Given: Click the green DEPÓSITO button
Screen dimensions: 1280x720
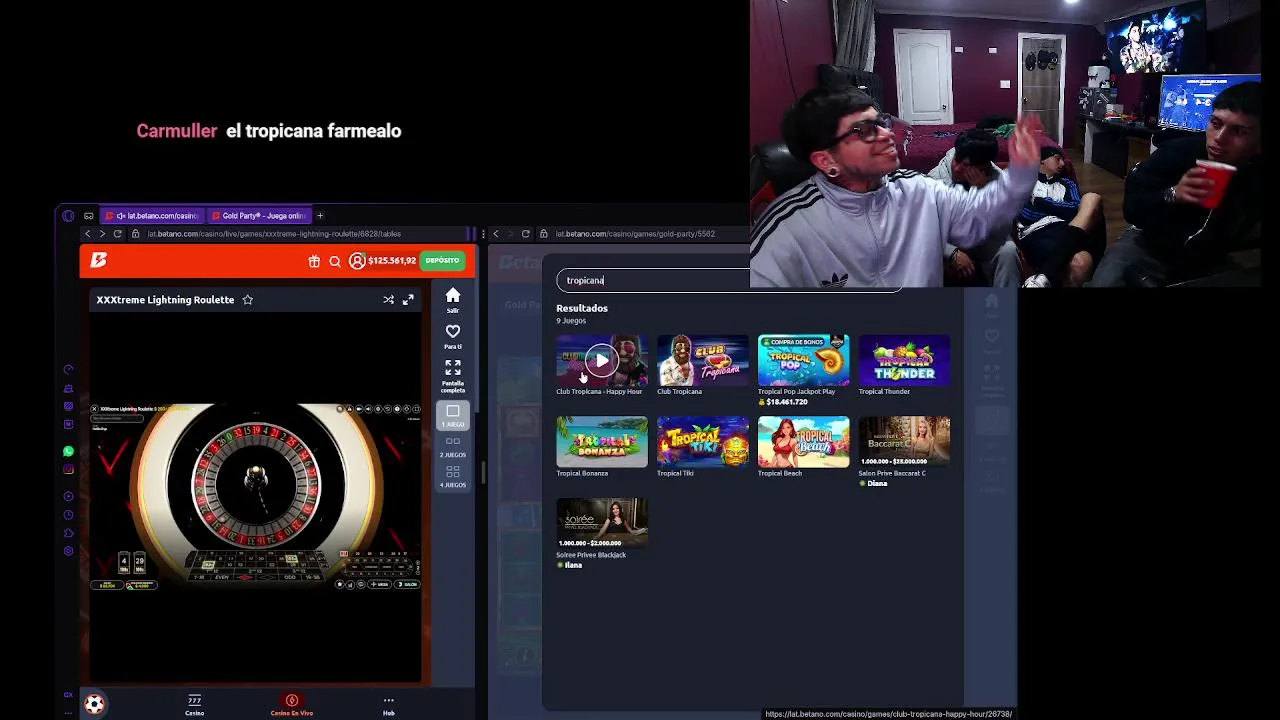Looking at the screenshot, I should [442, 261].
